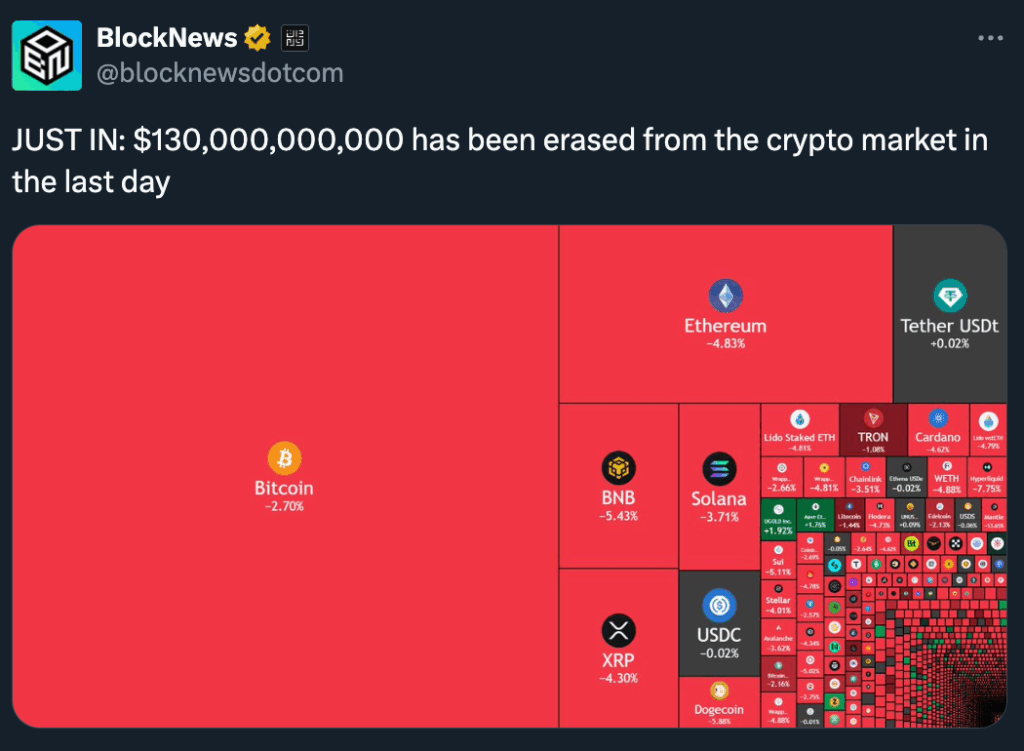Screen dimensions: 1024x751
Task: Select the Cardano heatmap tile
Action: click(937, 429)
